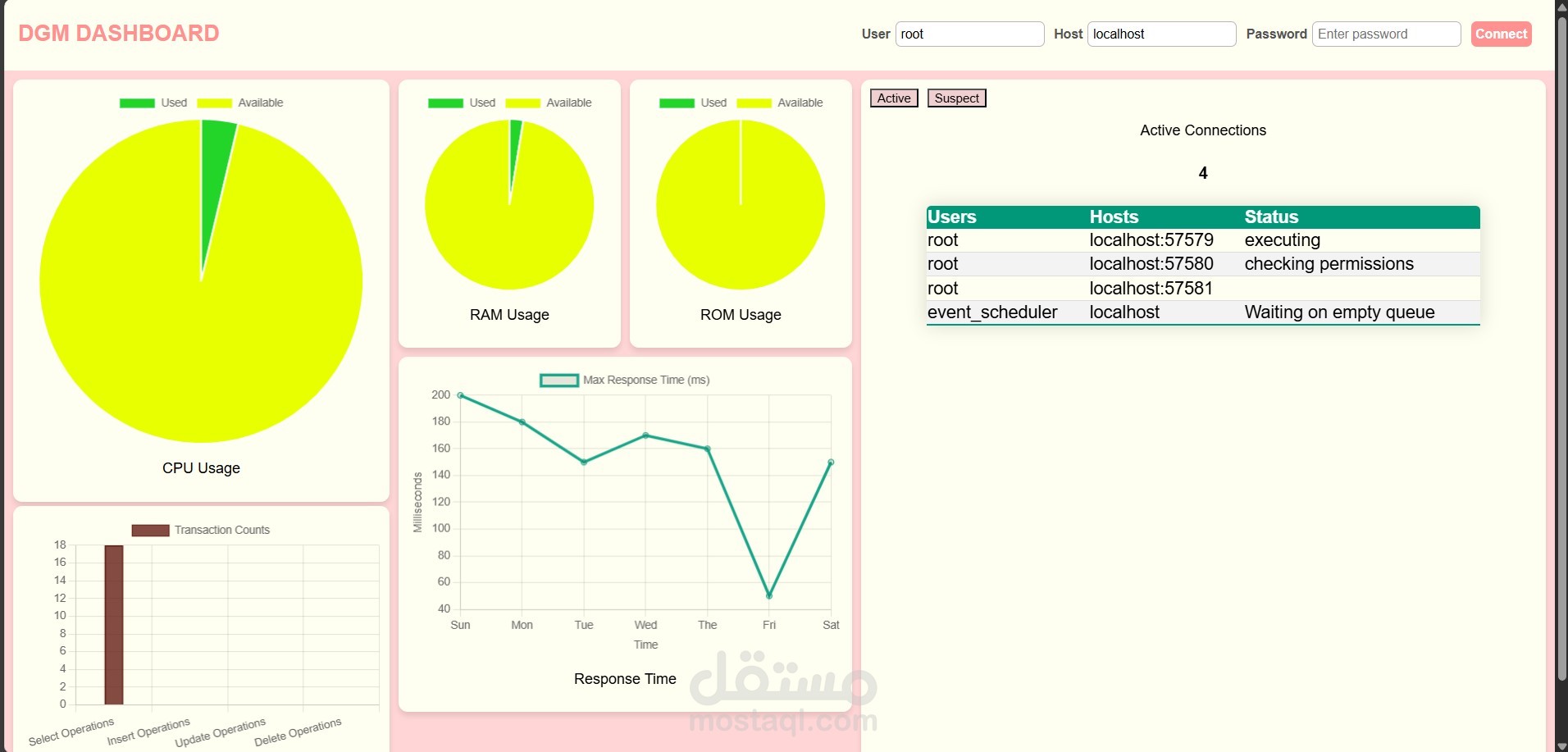Click the Select Operations bar in transaction chart

[x=114, y=625]
